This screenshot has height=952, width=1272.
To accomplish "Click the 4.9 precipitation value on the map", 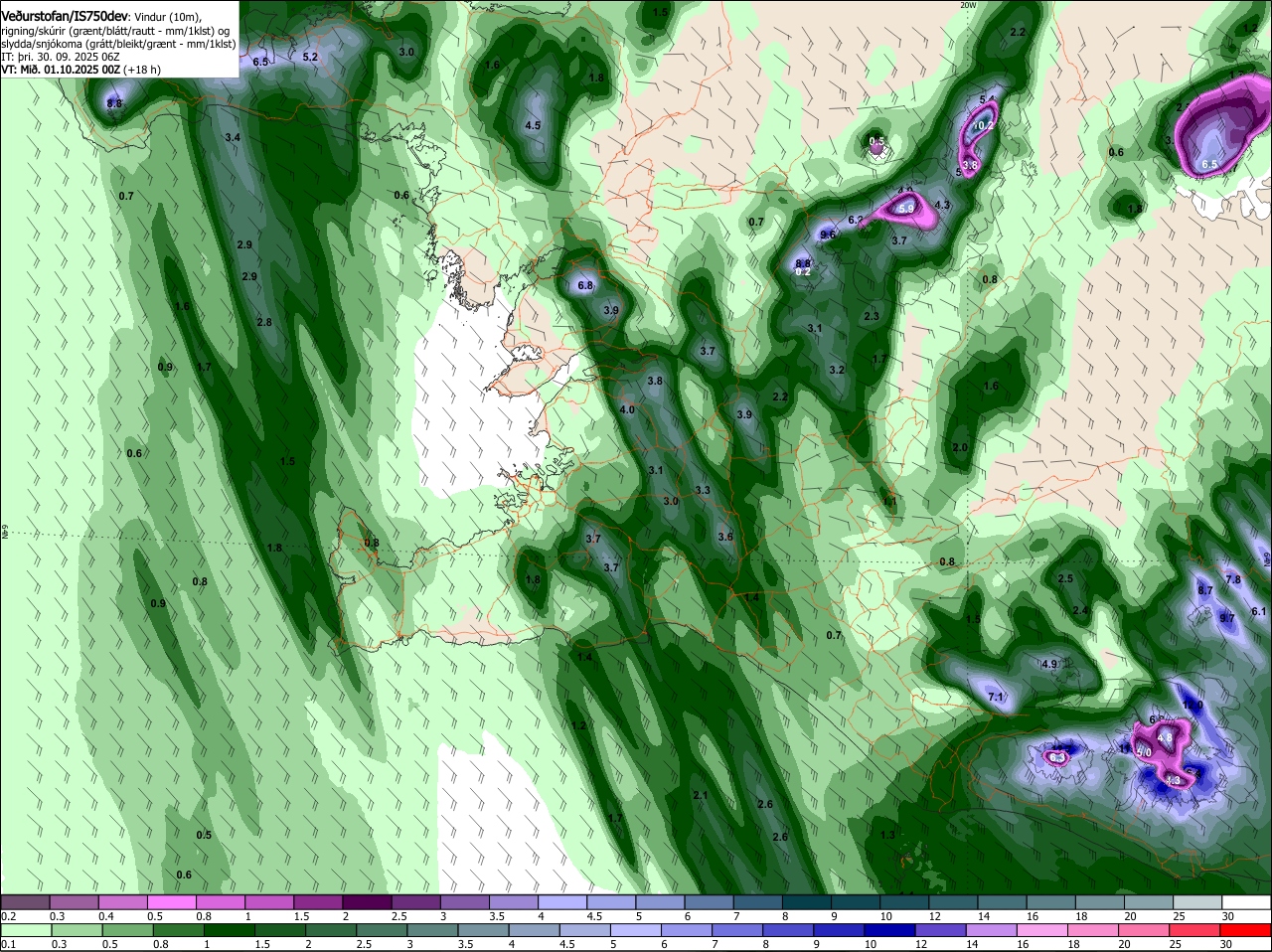I will click(x=1049, y=664).
